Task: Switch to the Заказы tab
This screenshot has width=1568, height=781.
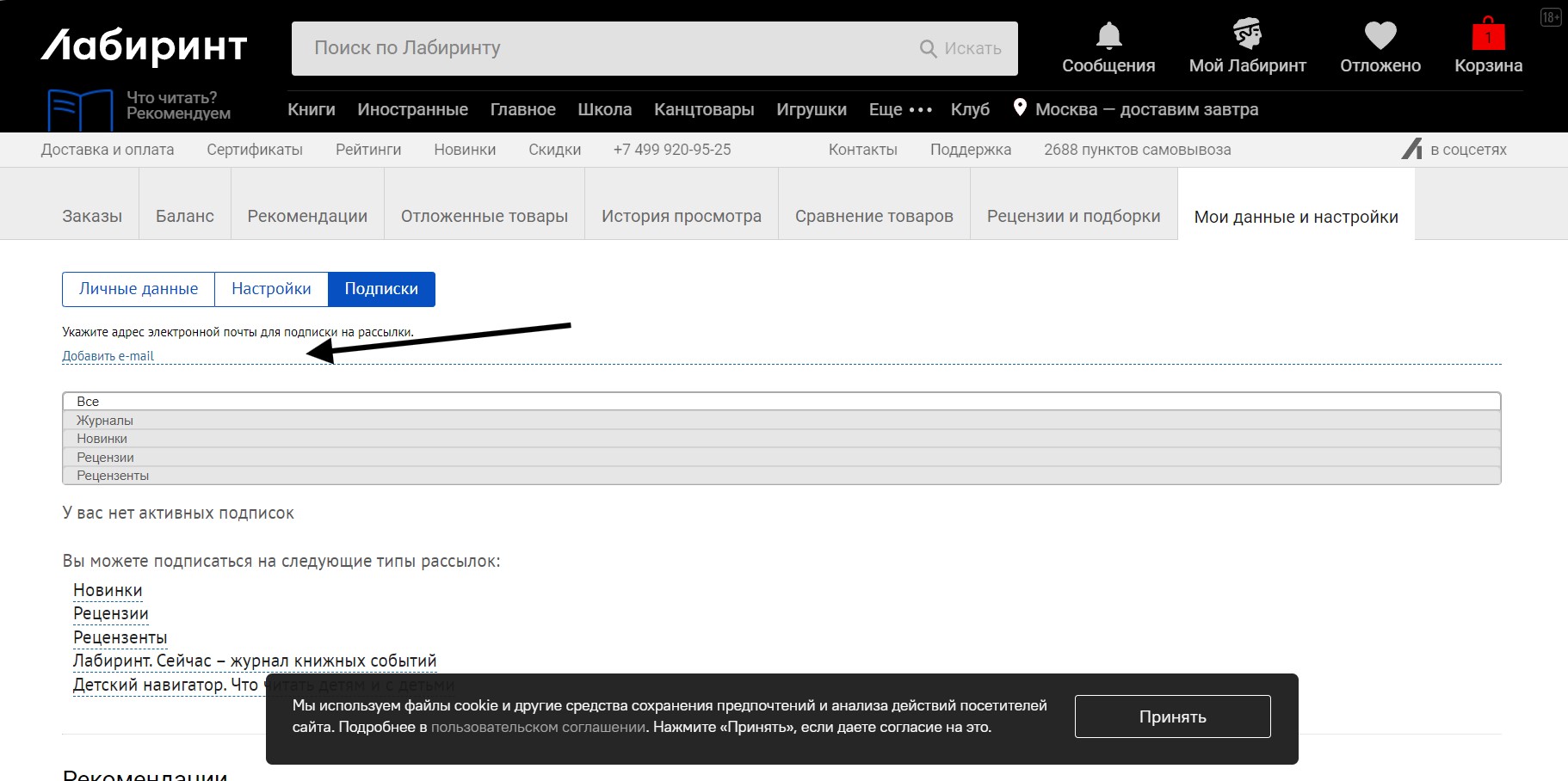Action: coord(92,216)
